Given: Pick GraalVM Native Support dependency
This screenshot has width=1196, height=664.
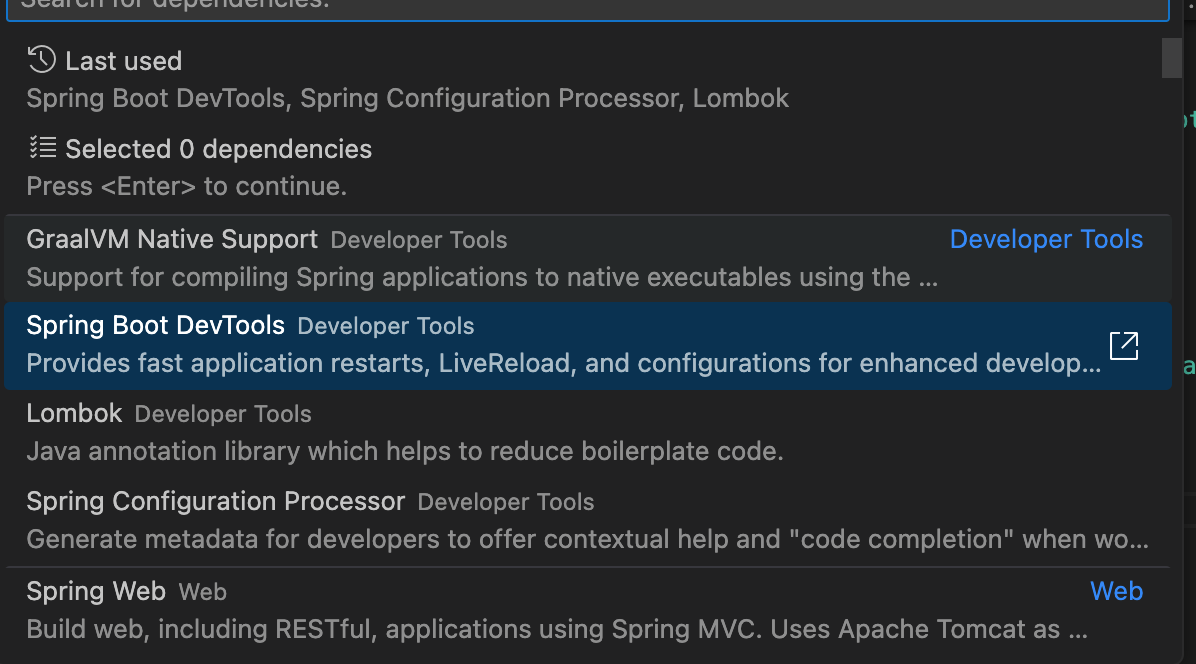Looking at the screenshot, I should (172, 240).
